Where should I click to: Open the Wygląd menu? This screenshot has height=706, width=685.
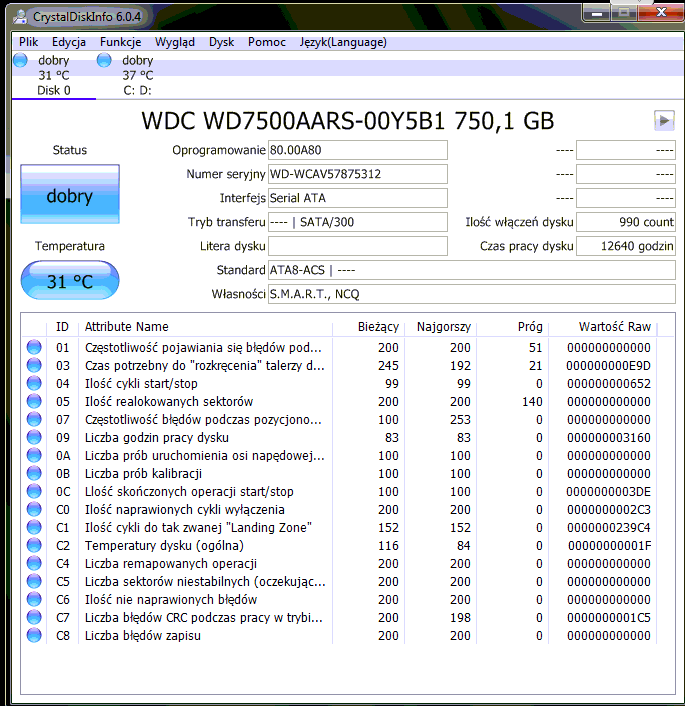pos(175,42)
